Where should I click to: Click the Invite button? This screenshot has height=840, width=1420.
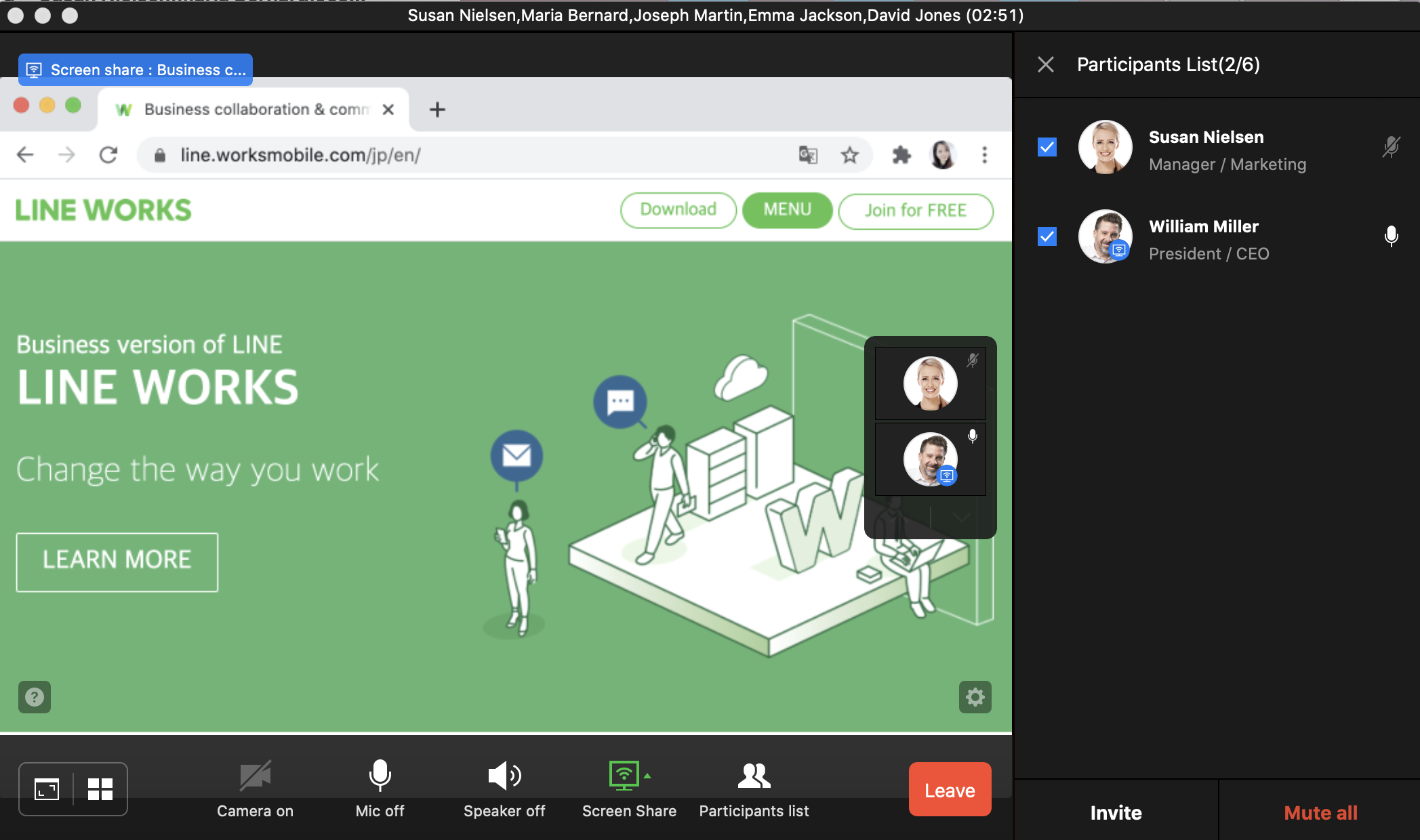(x=1116, y=812)
